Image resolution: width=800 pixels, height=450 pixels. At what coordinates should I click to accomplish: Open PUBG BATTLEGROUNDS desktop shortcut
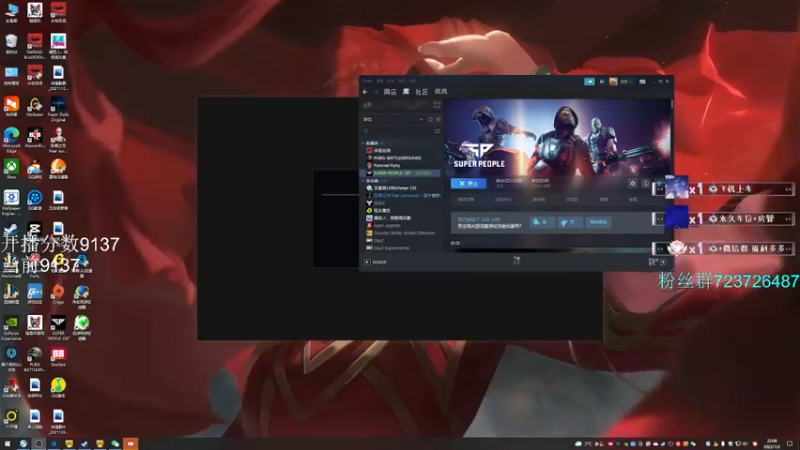coord(35,359)
